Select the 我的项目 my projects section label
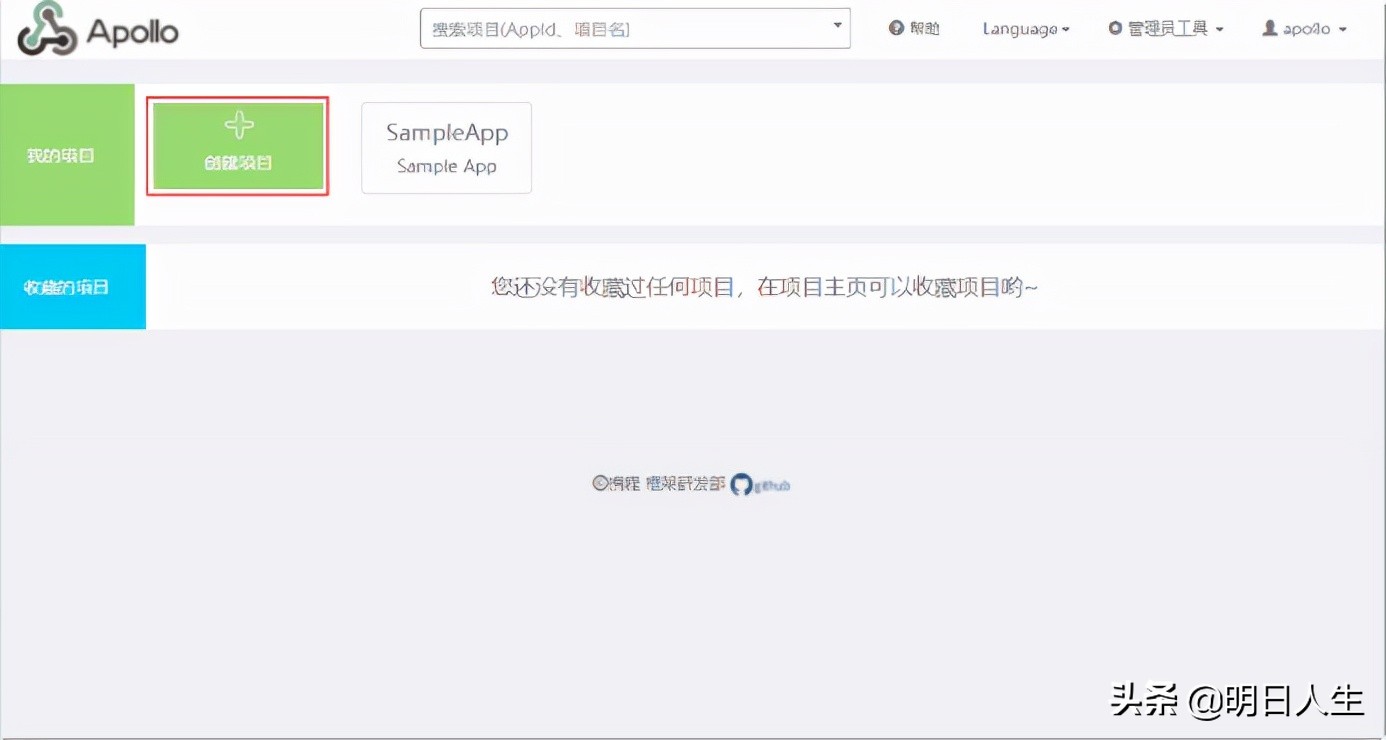This screenshot has width=1386, height=740. (x=61, y=156)
